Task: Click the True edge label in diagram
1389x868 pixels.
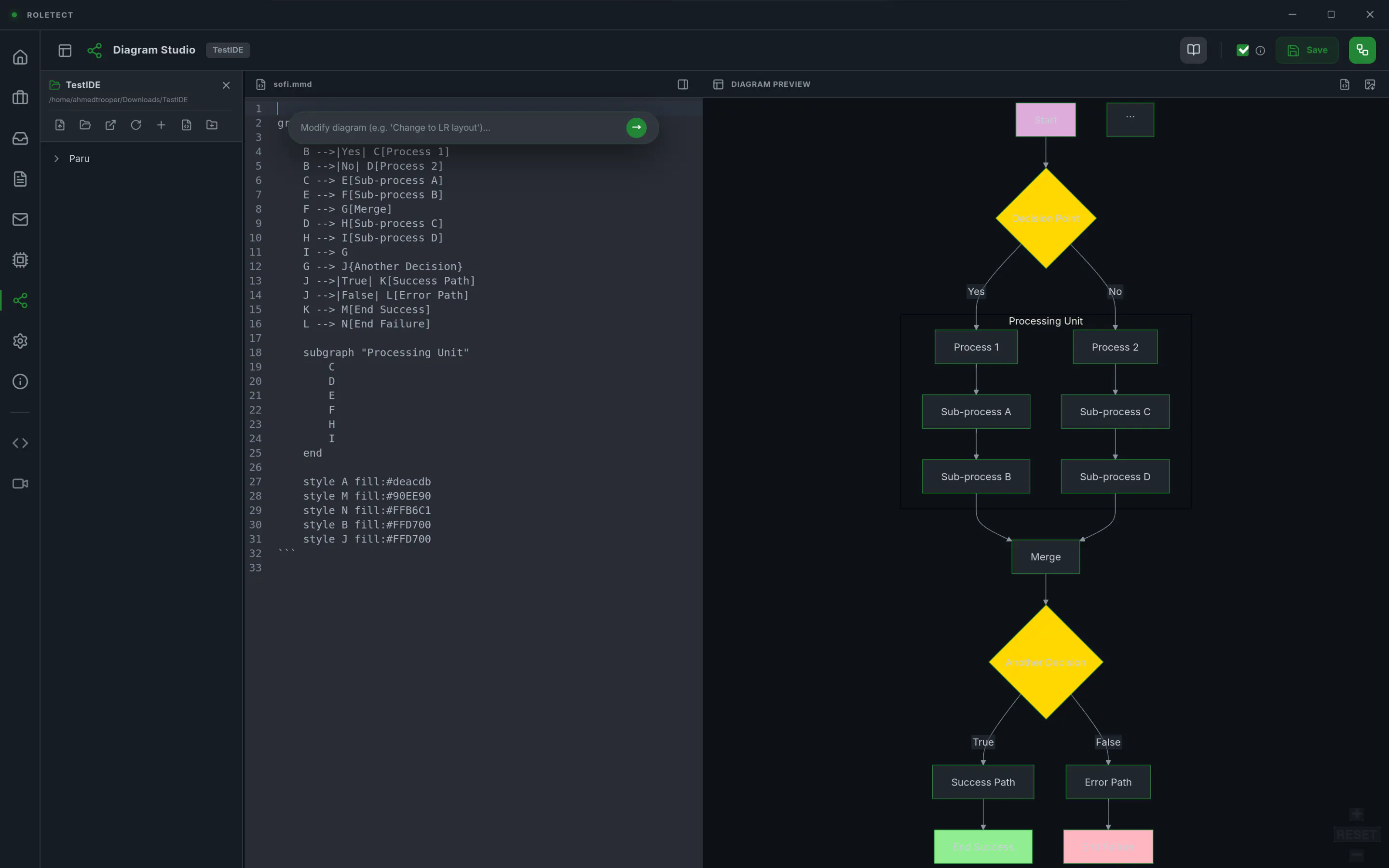Action: coord(982,742)
